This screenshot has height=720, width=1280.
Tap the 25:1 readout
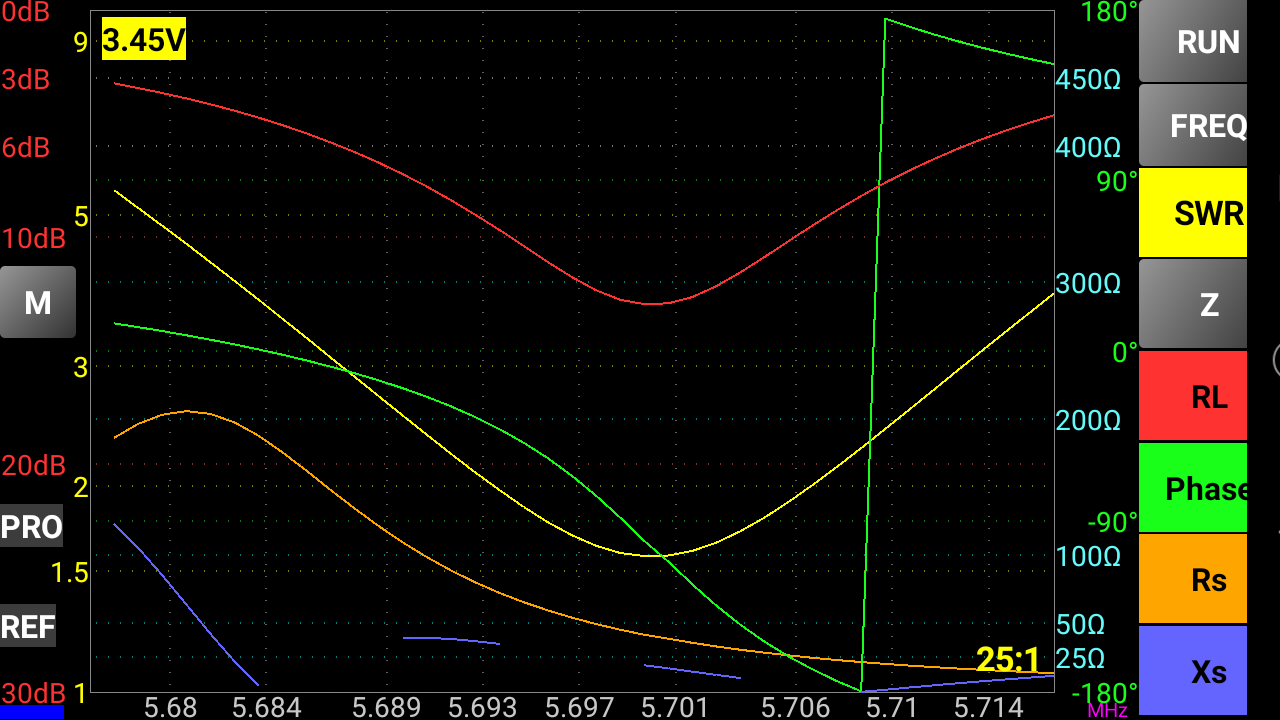1008,659
